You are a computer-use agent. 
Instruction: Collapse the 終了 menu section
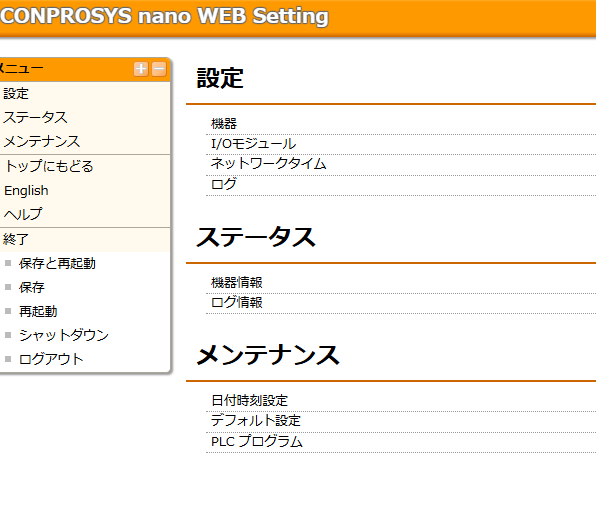16,239
